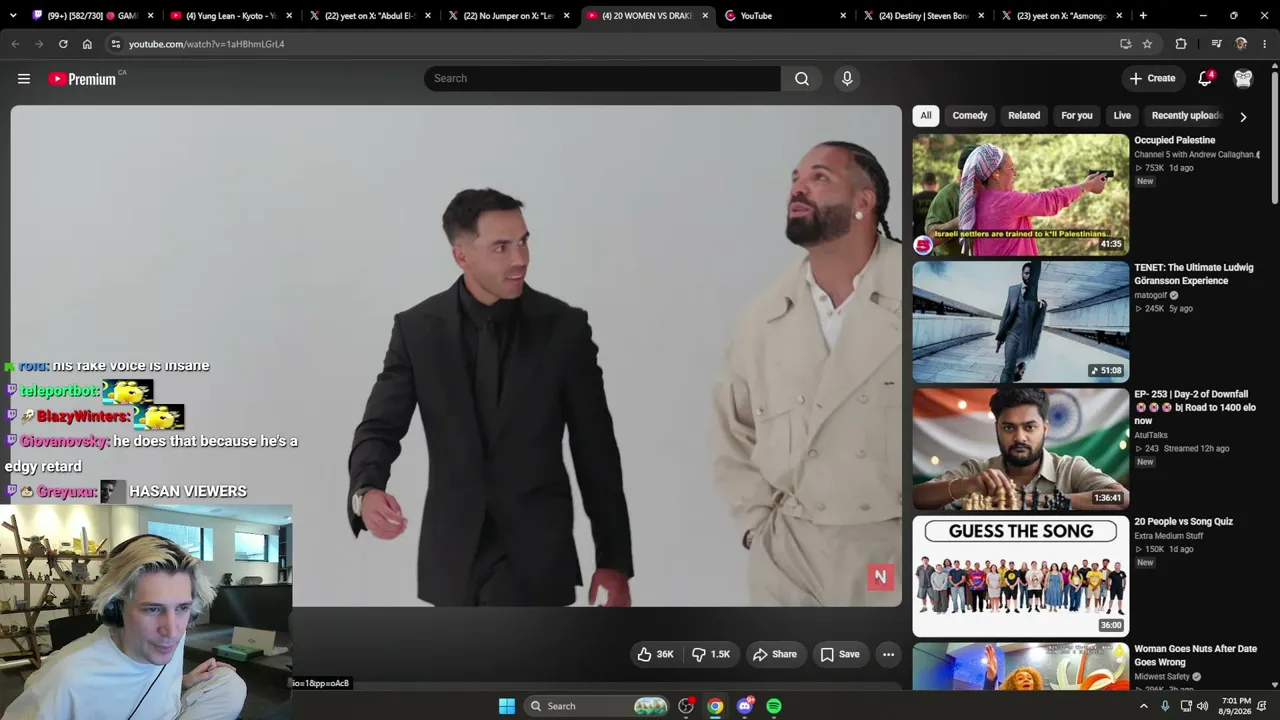Install app via address bar screen icon
Screen dimensions: 1280x720
pos(1126,44)
